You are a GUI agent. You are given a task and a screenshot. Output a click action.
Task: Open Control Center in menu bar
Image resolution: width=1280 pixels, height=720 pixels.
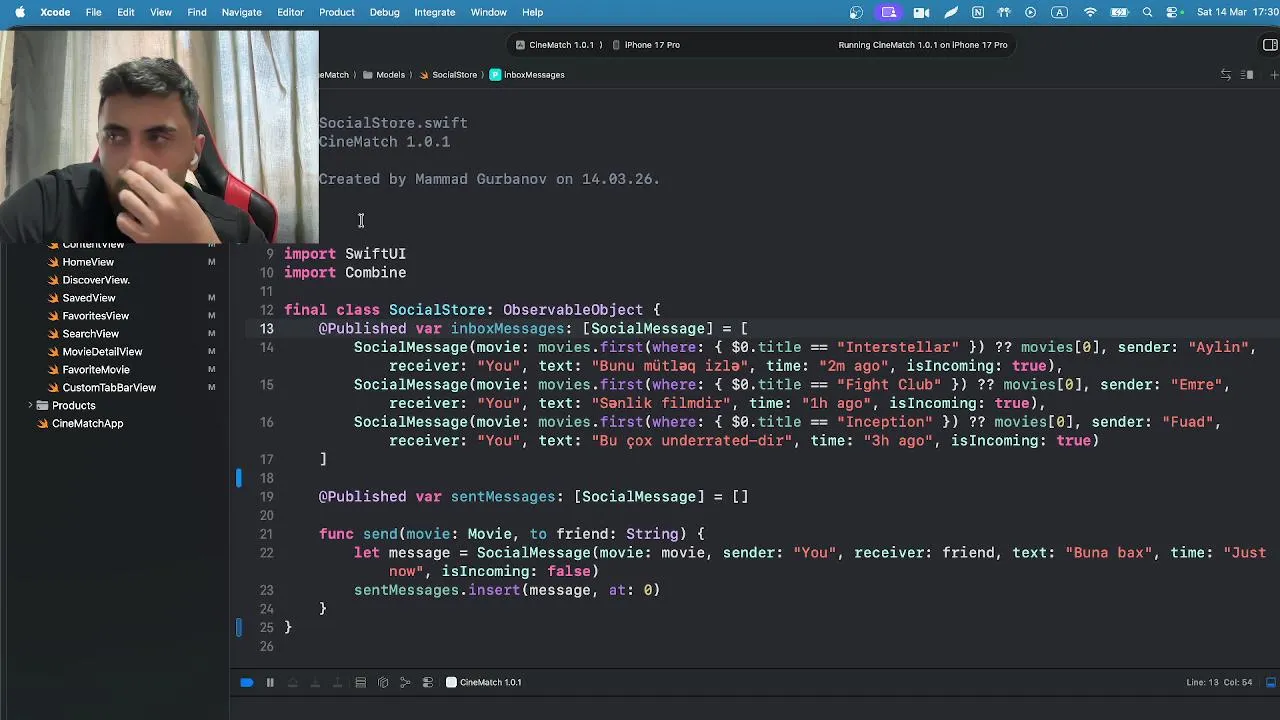(1174, 12)
